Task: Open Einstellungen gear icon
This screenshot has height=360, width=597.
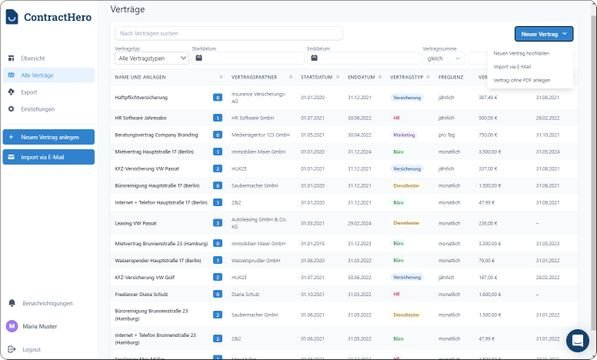Action: click(11, 109)
